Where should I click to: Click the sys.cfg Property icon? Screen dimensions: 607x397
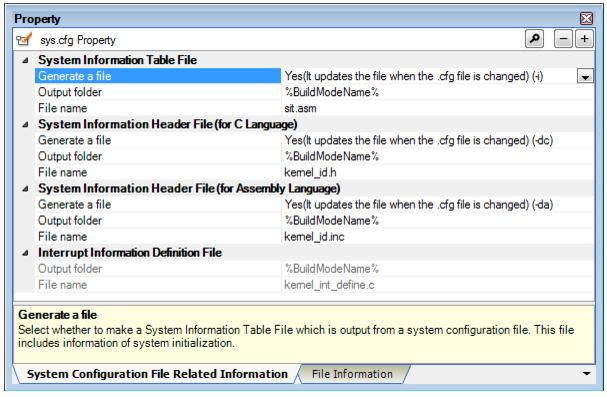24,39
